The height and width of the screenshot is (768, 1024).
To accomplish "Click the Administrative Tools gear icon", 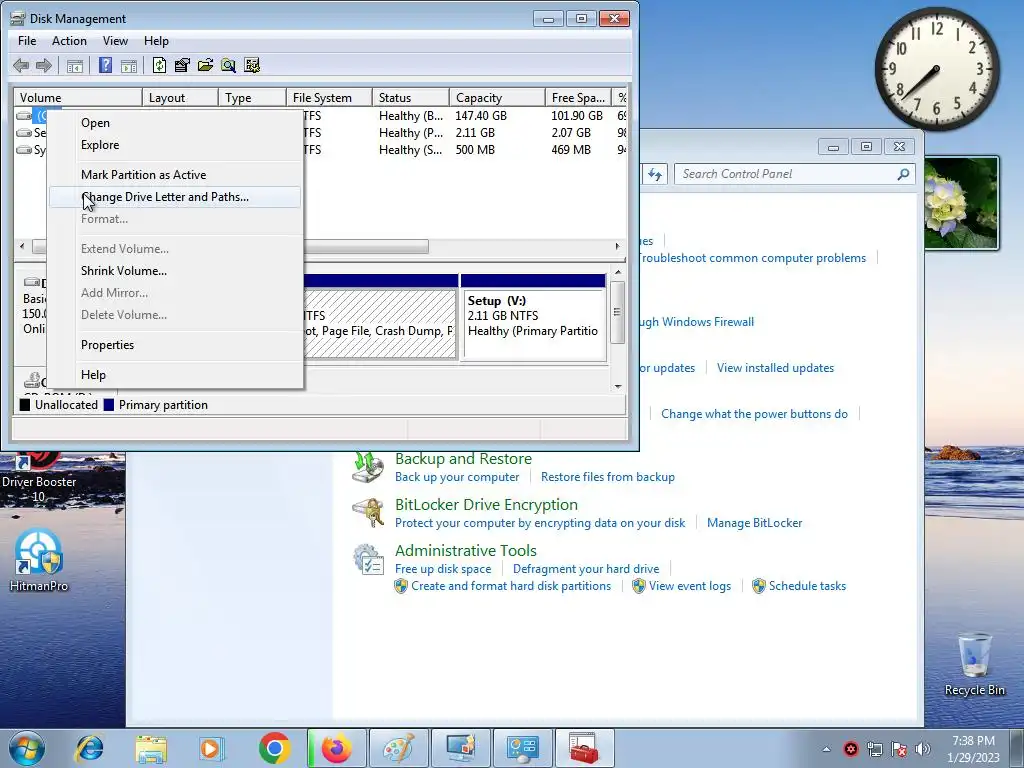I will [368, 560].
